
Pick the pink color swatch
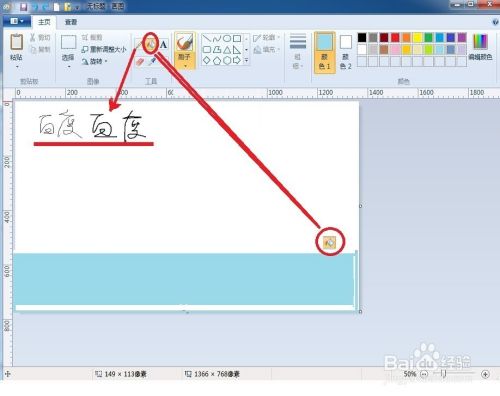(x=395, y=50)
